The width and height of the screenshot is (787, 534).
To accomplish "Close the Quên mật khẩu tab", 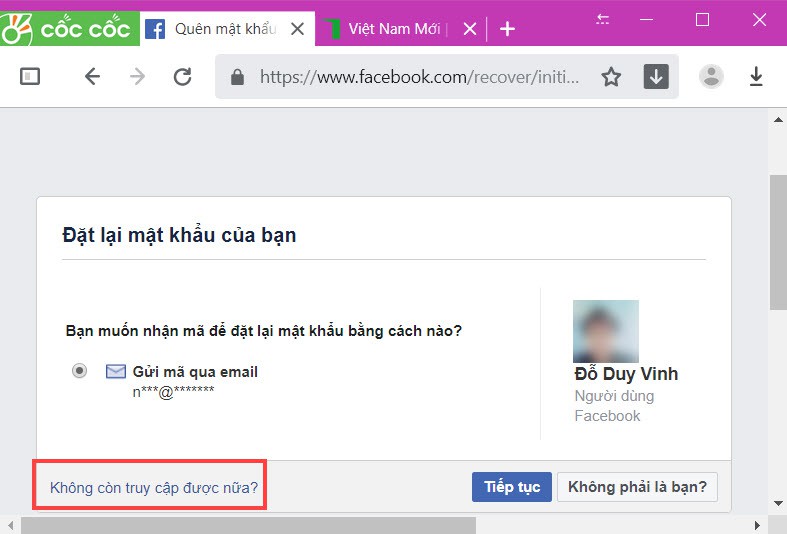I will (298, 29).
